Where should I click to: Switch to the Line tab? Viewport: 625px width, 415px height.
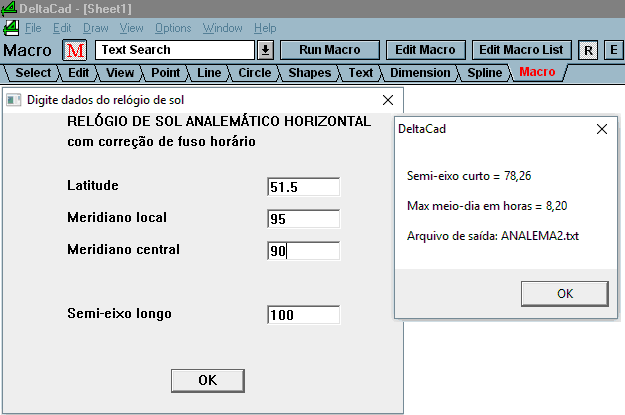tap(209, 73)
